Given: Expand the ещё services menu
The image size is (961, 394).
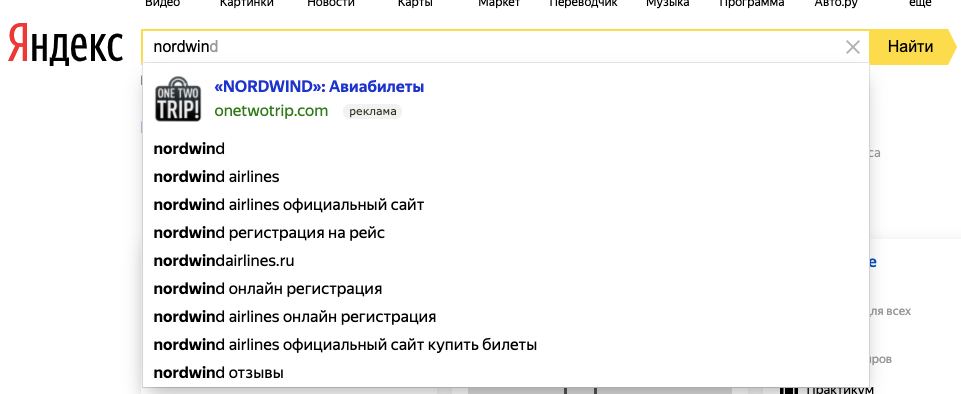Looking at the screenshot, I should pos(920,4).
